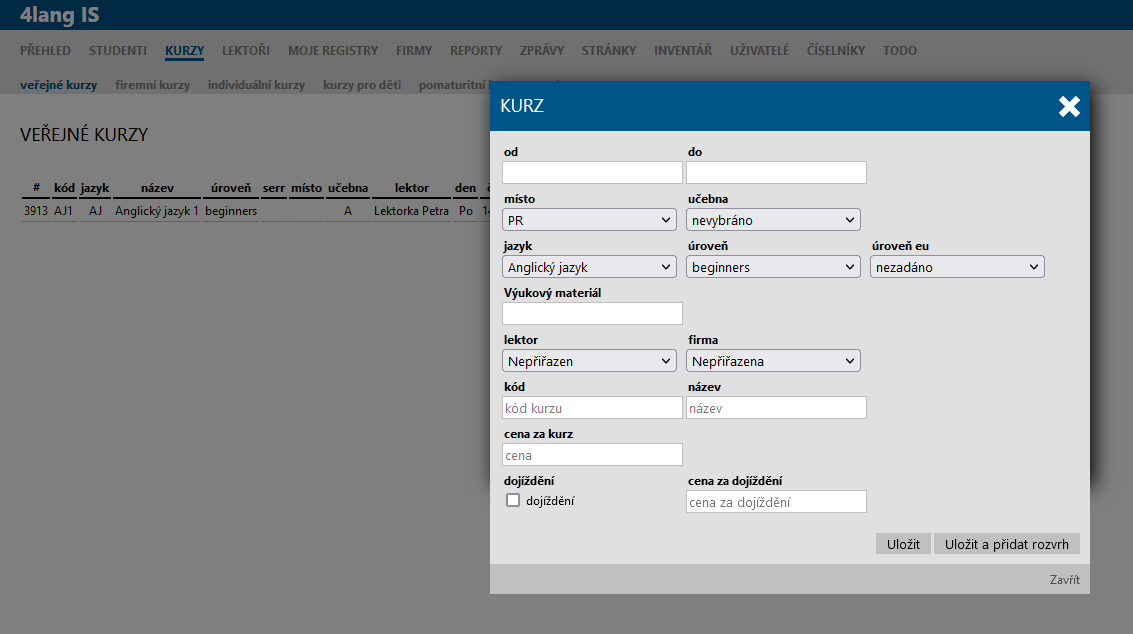Open the místo dropdown showing PR
Viewport: 1133px width, 634px height.
(x=590, y=220)
